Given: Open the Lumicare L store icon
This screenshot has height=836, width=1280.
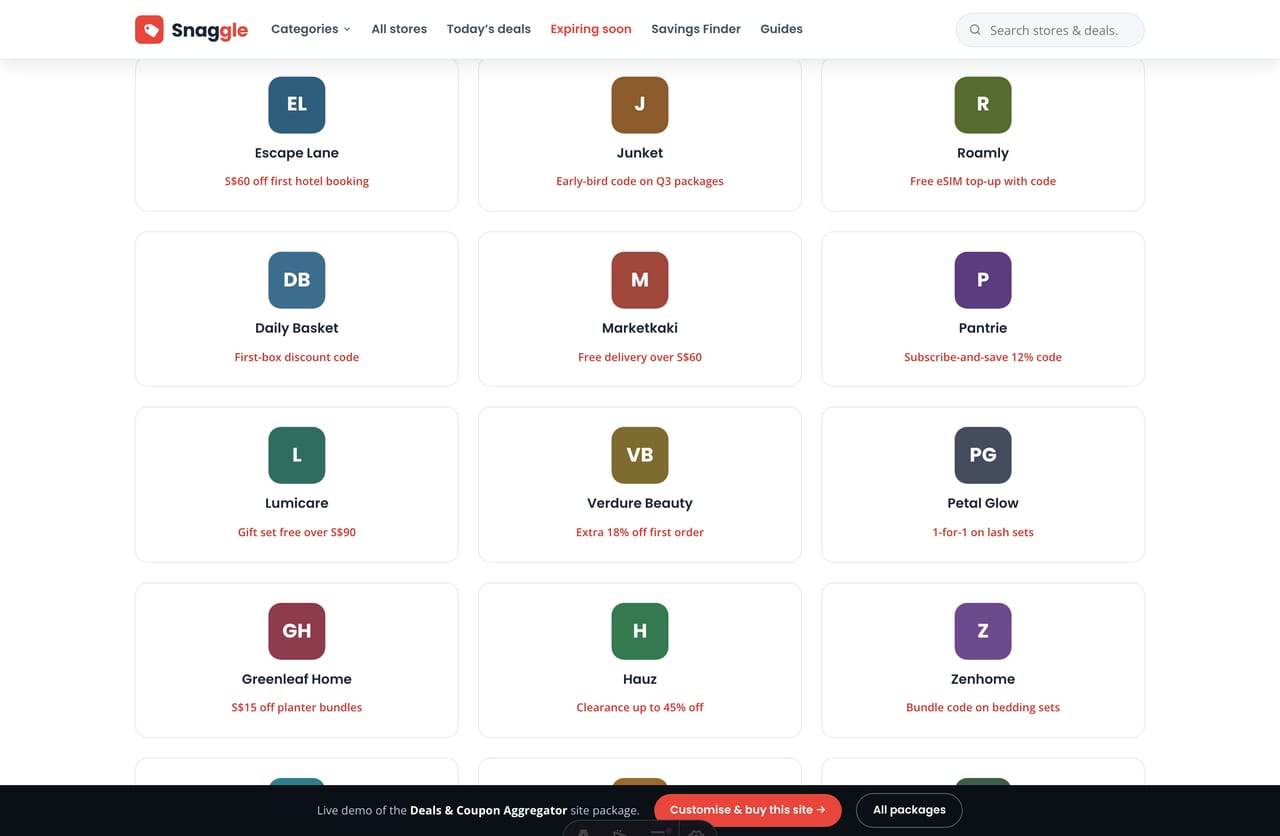Looking at the screenshot, I should click(x=297, y=455).
